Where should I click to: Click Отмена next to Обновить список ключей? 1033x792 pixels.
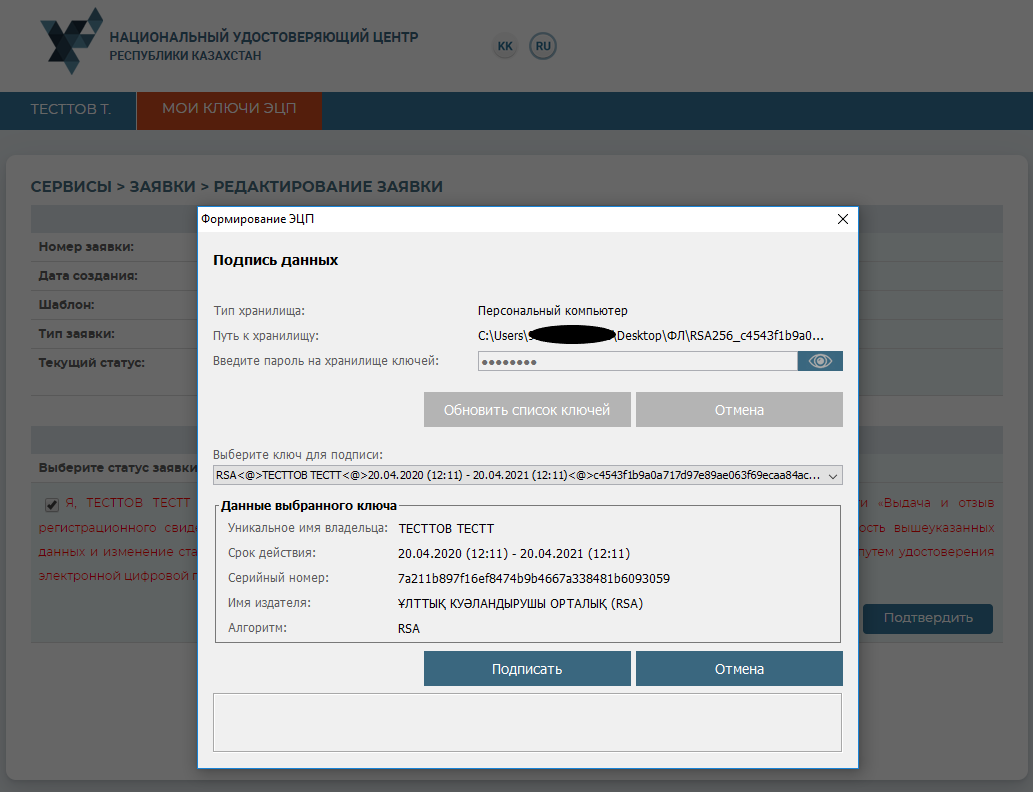[739, 410]
